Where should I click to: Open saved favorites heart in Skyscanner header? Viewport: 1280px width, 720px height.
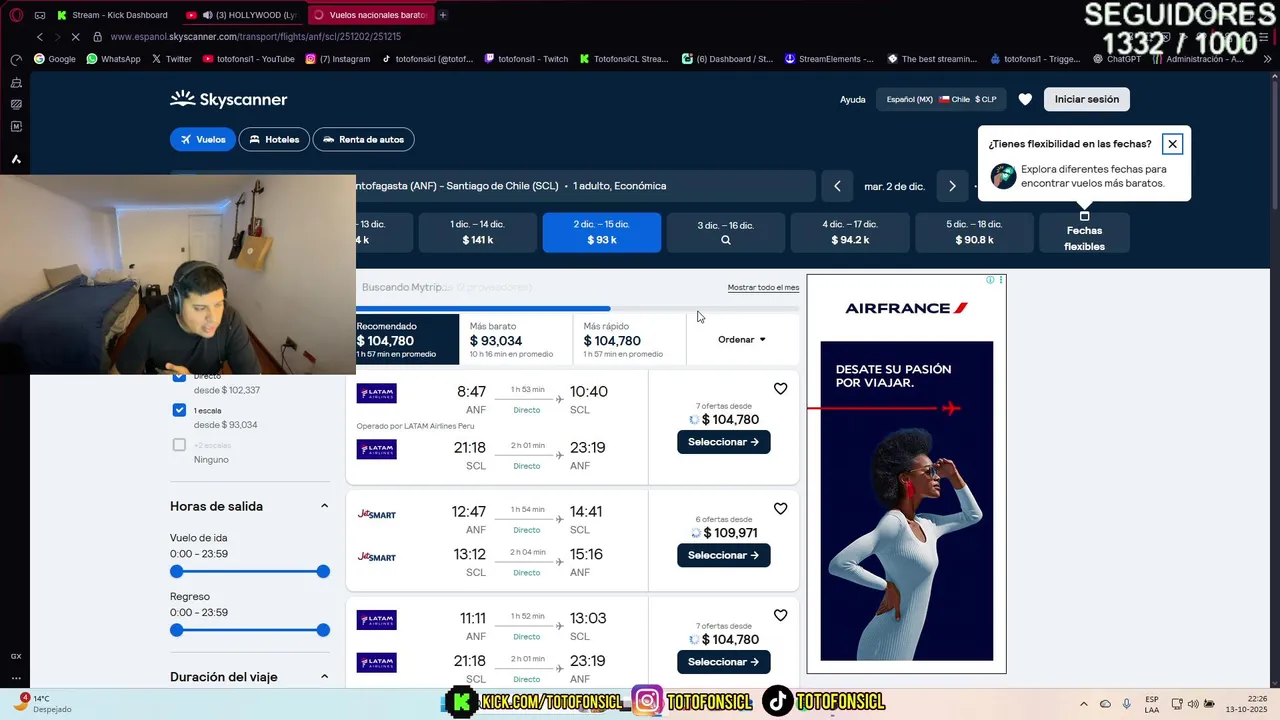1025,99
